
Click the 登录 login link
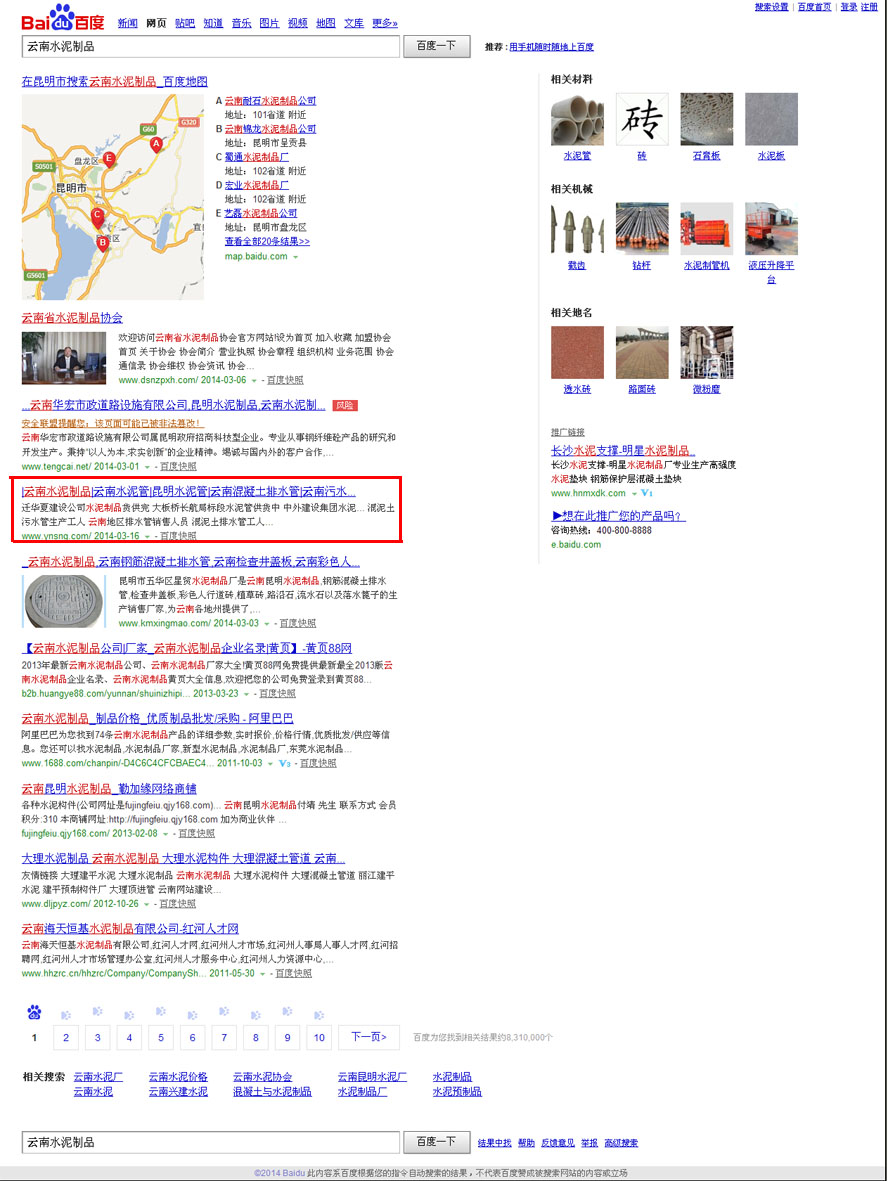848,7
